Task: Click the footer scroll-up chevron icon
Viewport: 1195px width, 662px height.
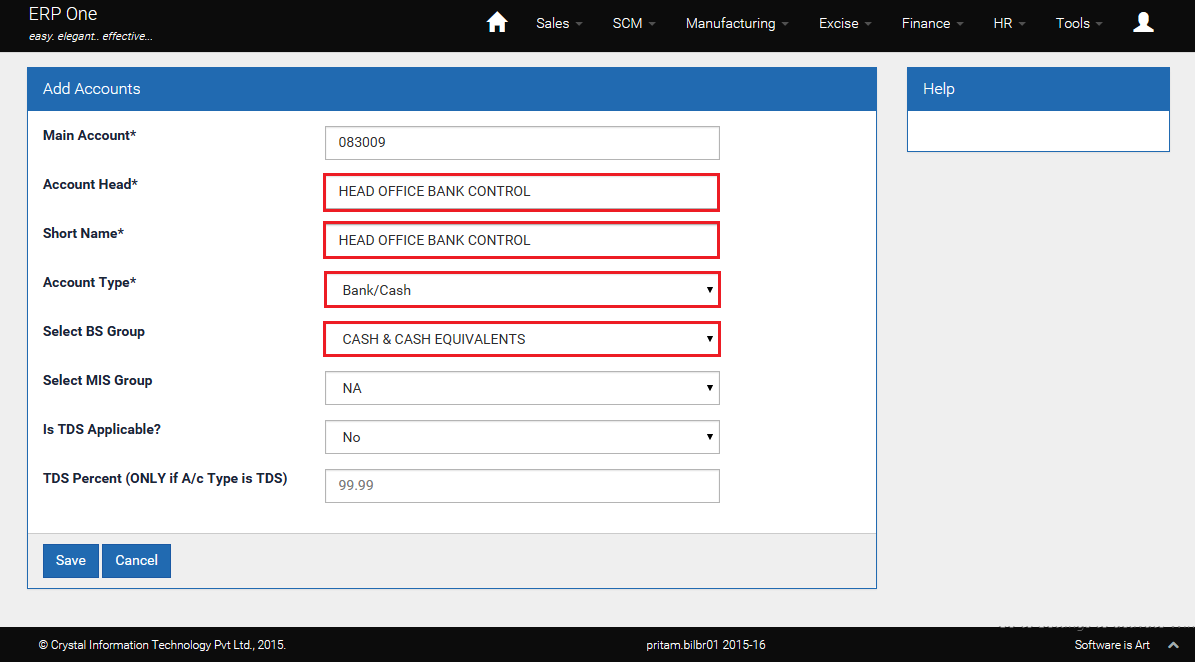Action: [x=1174, y=645]
